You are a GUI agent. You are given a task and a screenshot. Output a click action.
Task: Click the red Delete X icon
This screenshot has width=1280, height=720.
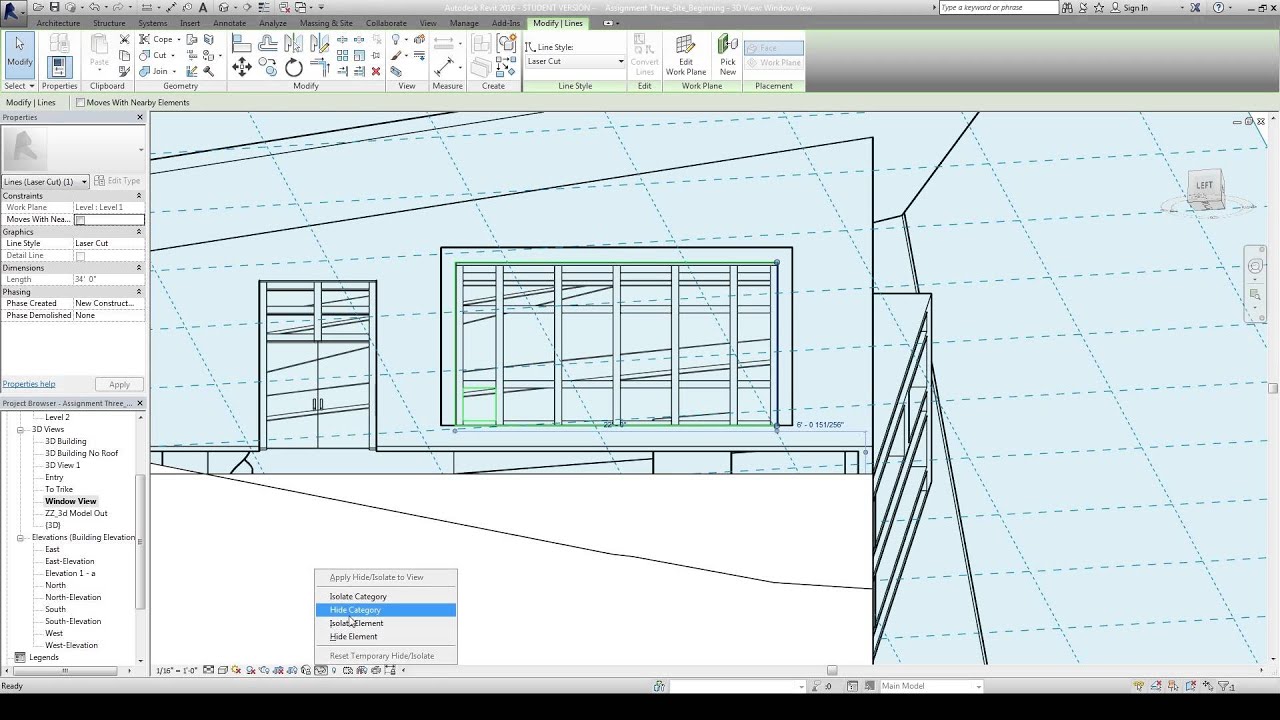tap(376, 71)
